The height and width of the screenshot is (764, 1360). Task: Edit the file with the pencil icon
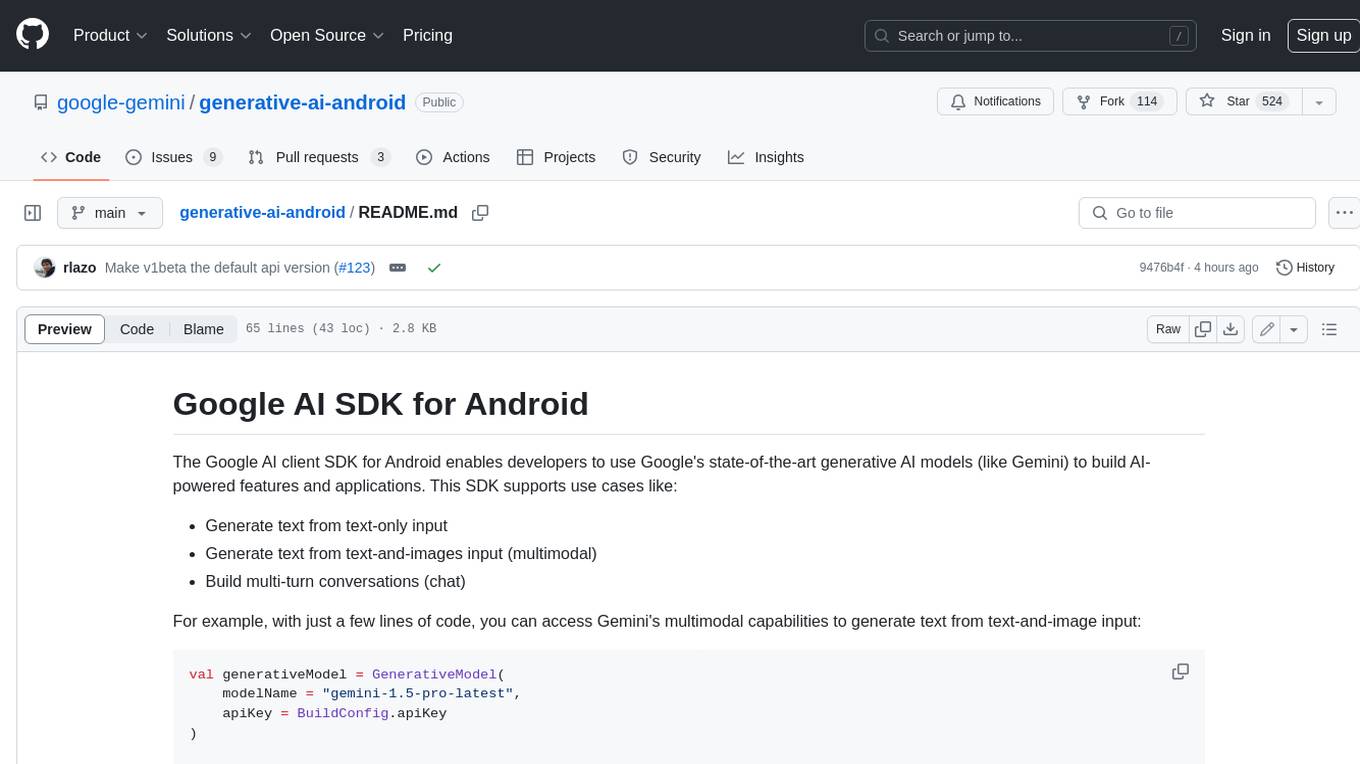click(x=1267, y=329)
